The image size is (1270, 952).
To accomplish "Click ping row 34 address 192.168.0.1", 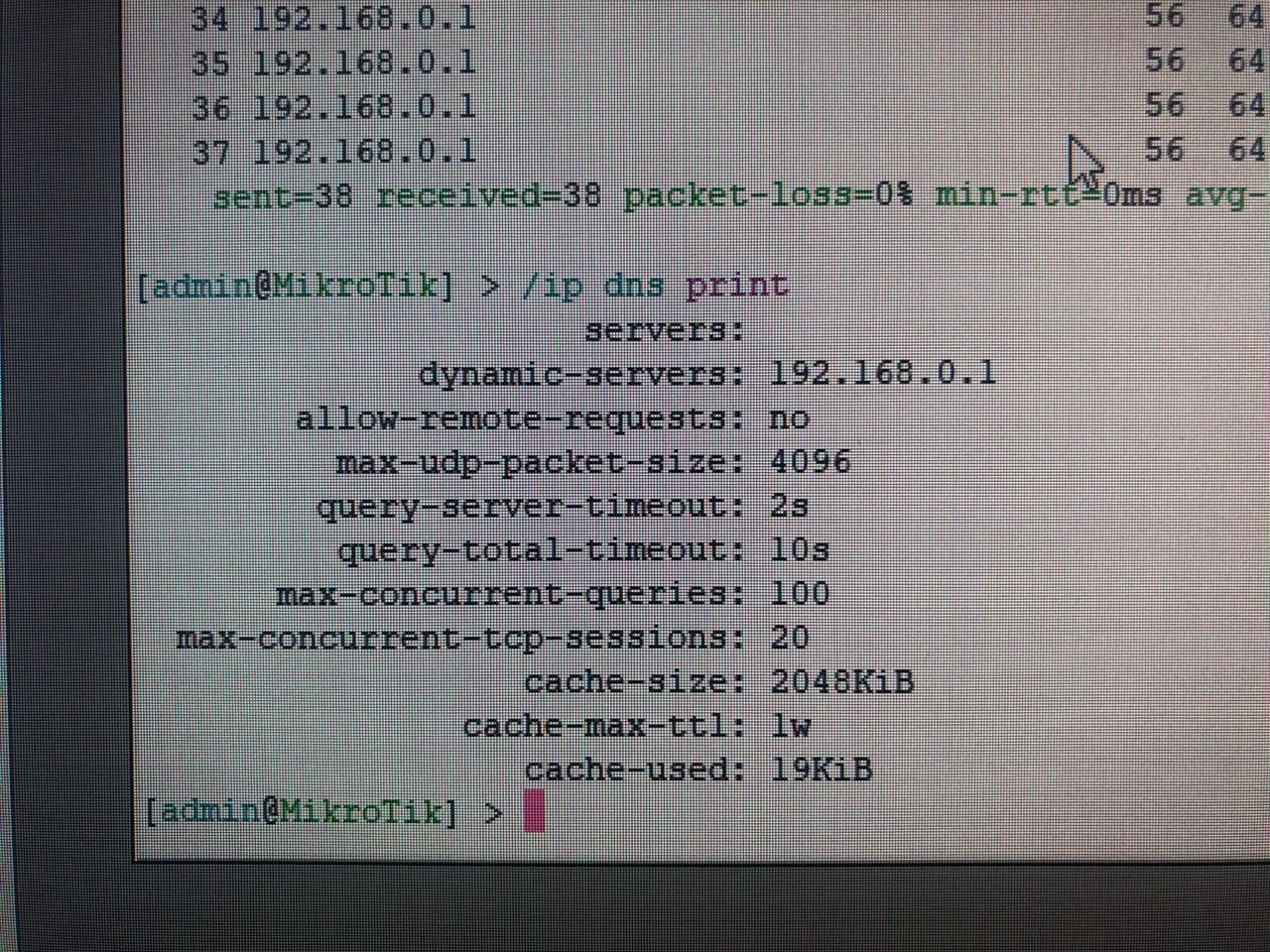I will [364, 18].
